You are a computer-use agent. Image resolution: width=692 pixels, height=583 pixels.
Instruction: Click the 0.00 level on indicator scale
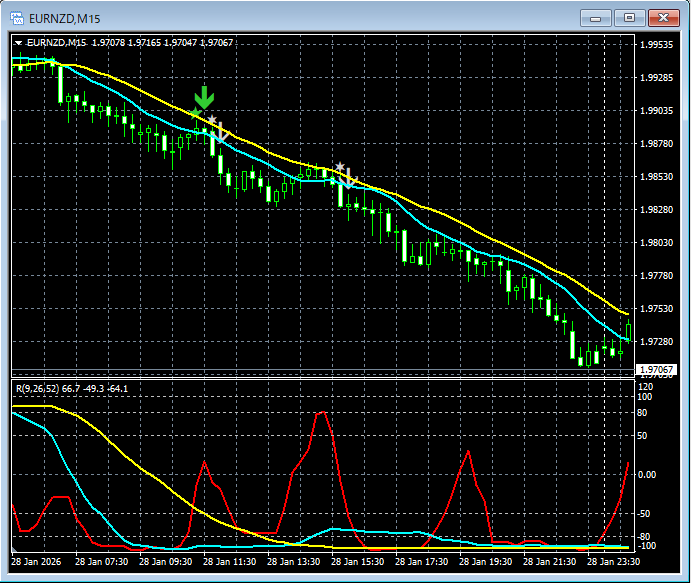[x=647, y=475]
